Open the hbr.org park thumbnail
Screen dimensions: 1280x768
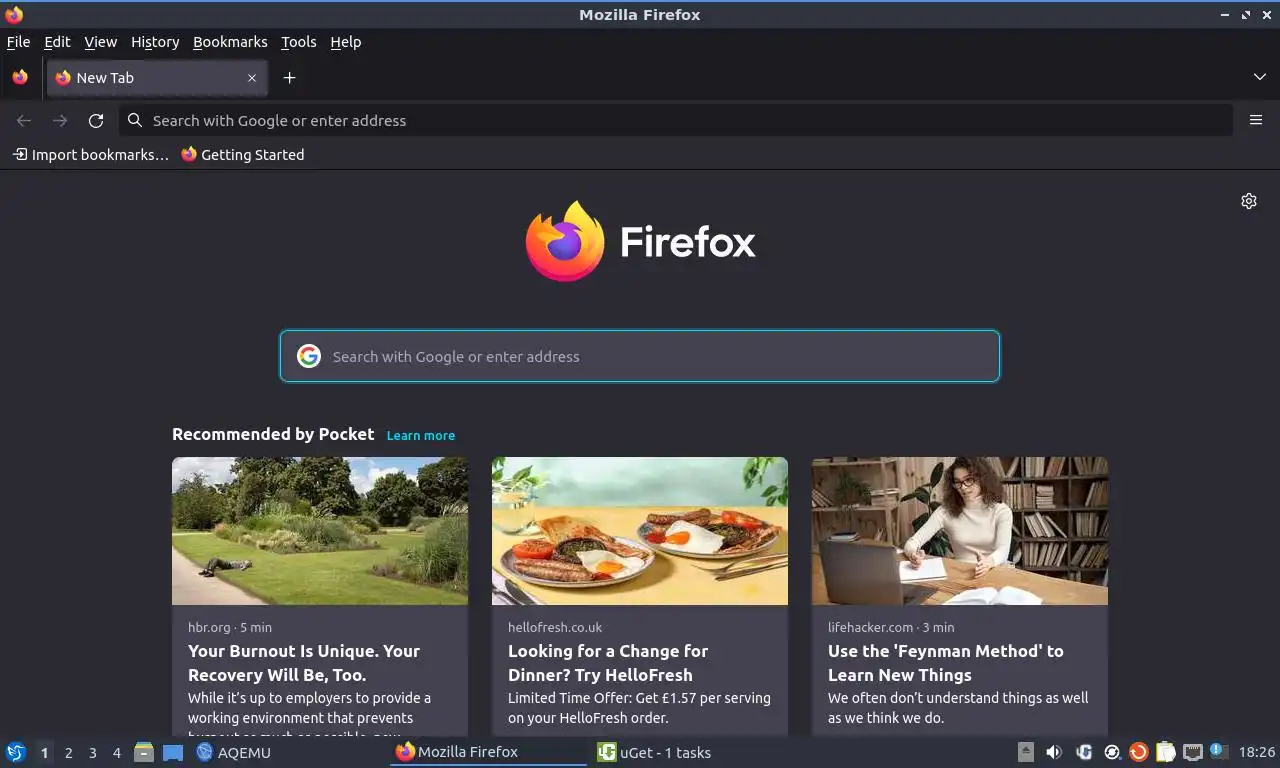point(320,531)
